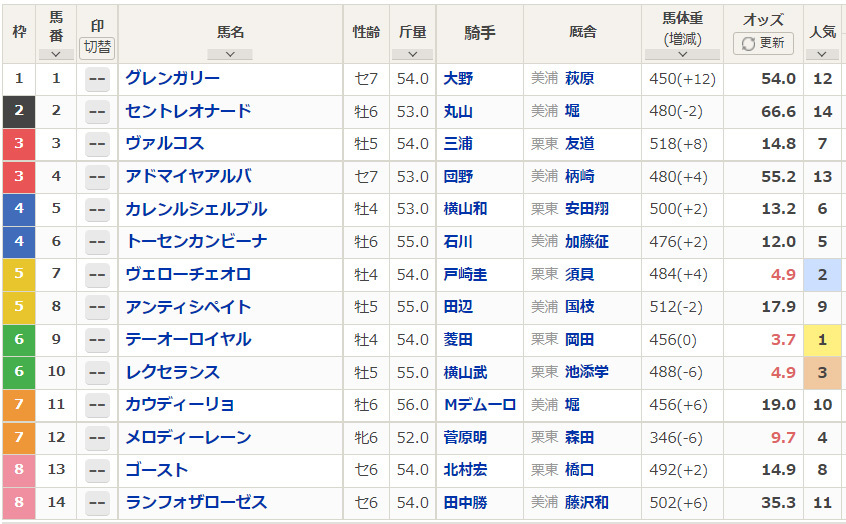Toggle the 切替 mark switch button
The width and height of the screenshot is (846, 524).
click(x=97, y=47)
